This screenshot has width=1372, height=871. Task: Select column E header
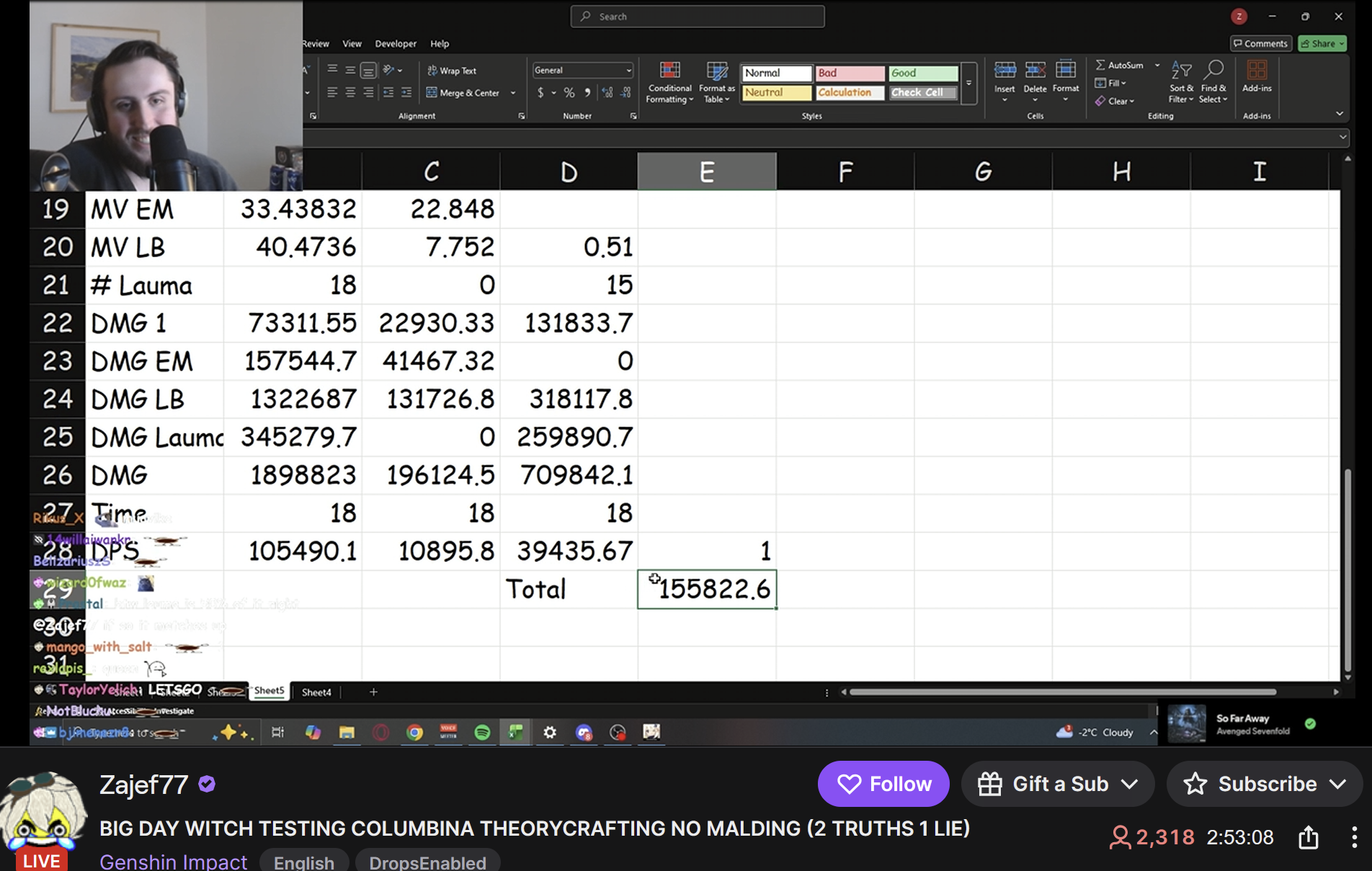coord(707,171)
